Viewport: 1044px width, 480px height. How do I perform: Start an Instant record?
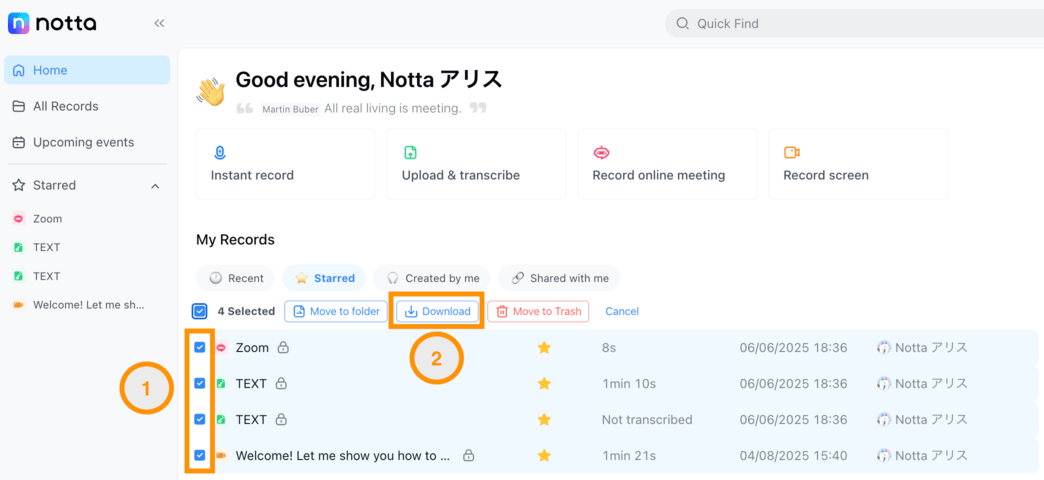pyautogui.click(x=286, y=164)
